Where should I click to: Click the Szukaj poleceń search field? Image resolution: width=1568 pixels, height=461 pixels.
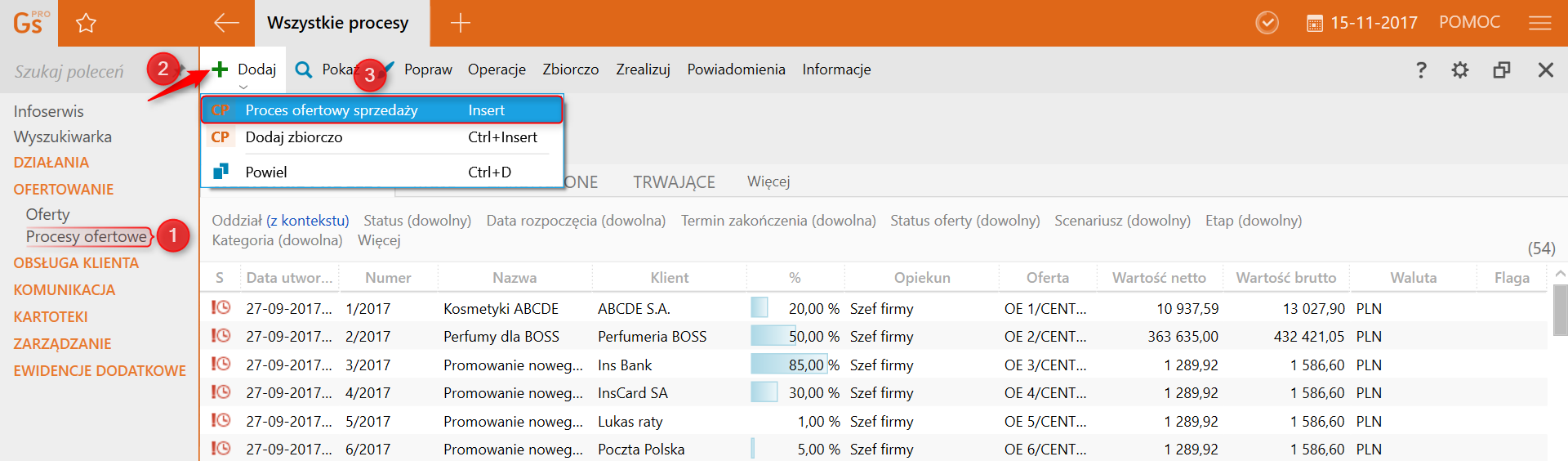point(69,72)
